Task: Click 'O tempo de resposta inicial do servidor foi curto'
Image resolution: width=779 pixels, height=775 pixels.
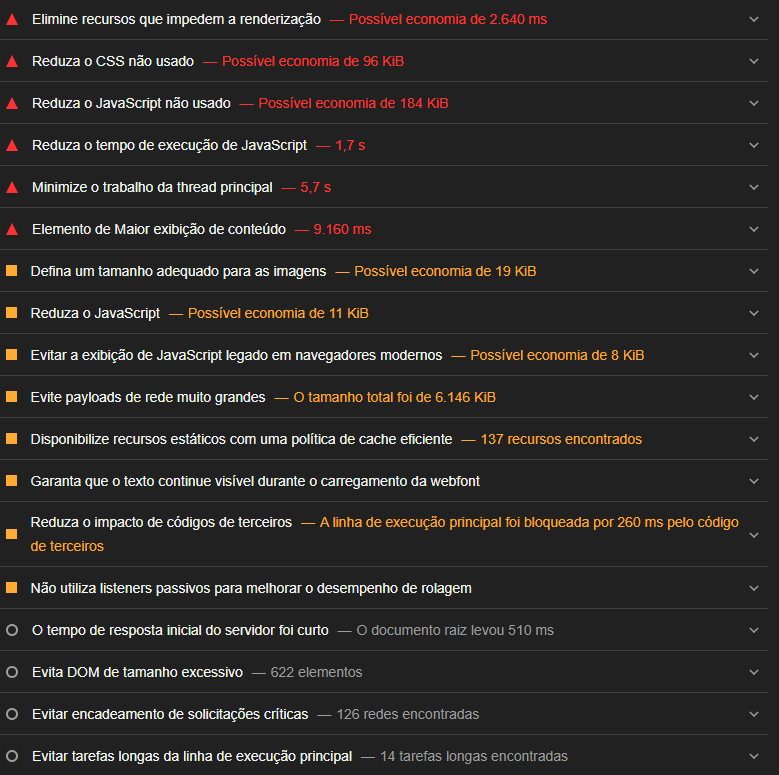Action: click(179, 630)
